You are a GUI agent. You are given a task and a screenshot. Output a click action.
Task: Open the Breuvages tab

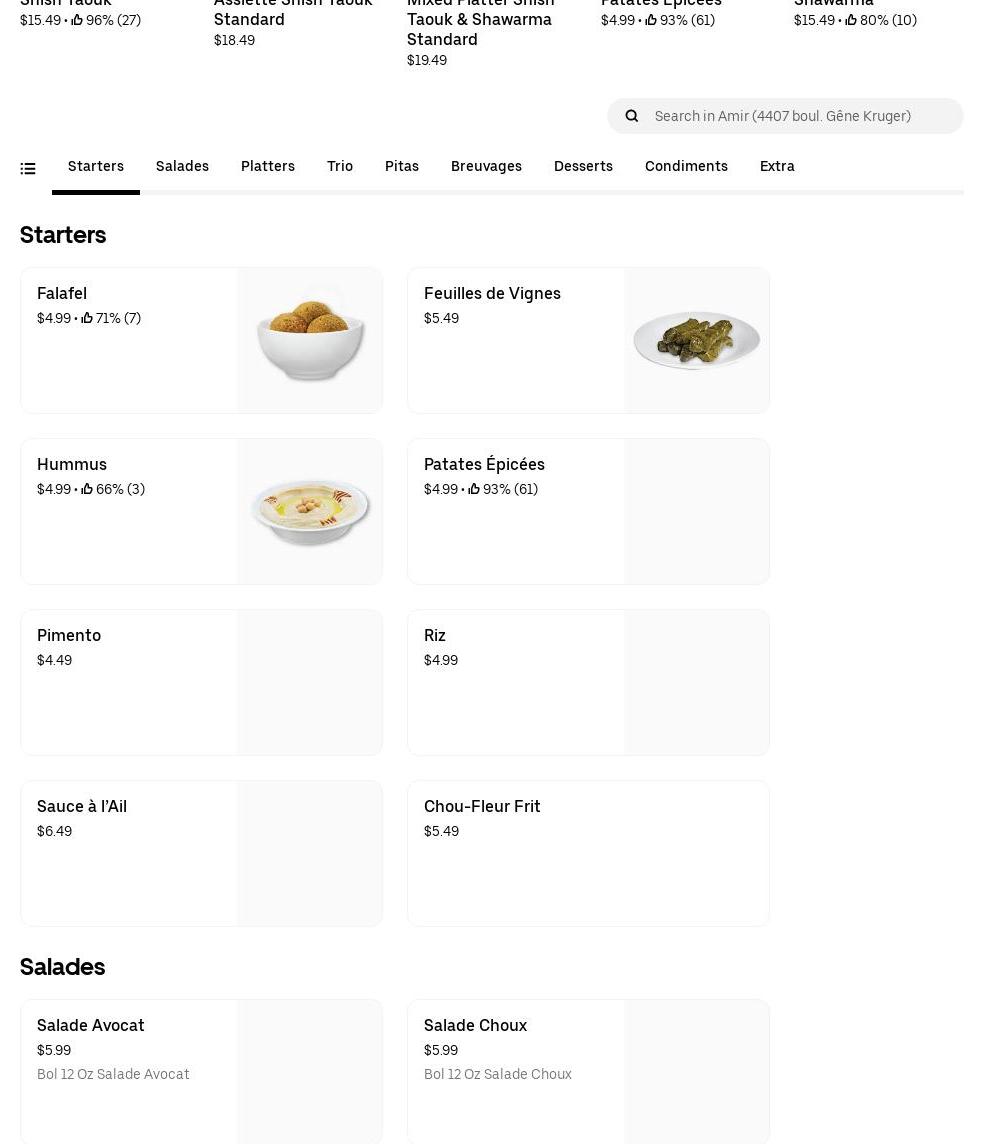(486, 166)
